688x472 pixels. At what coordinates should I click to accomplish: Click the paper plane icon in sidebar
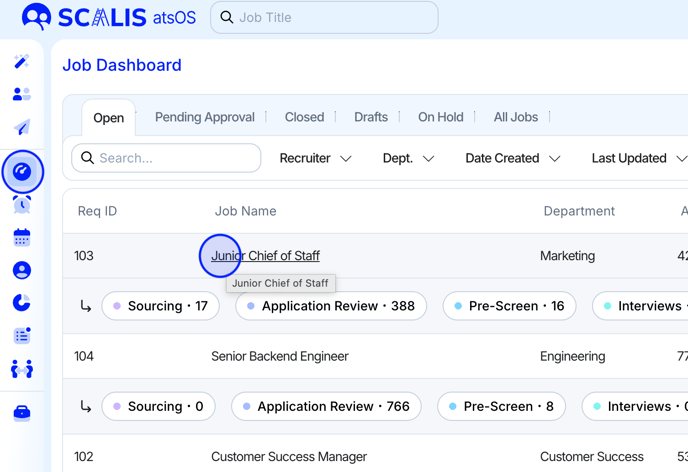click(x=22, y=127)
